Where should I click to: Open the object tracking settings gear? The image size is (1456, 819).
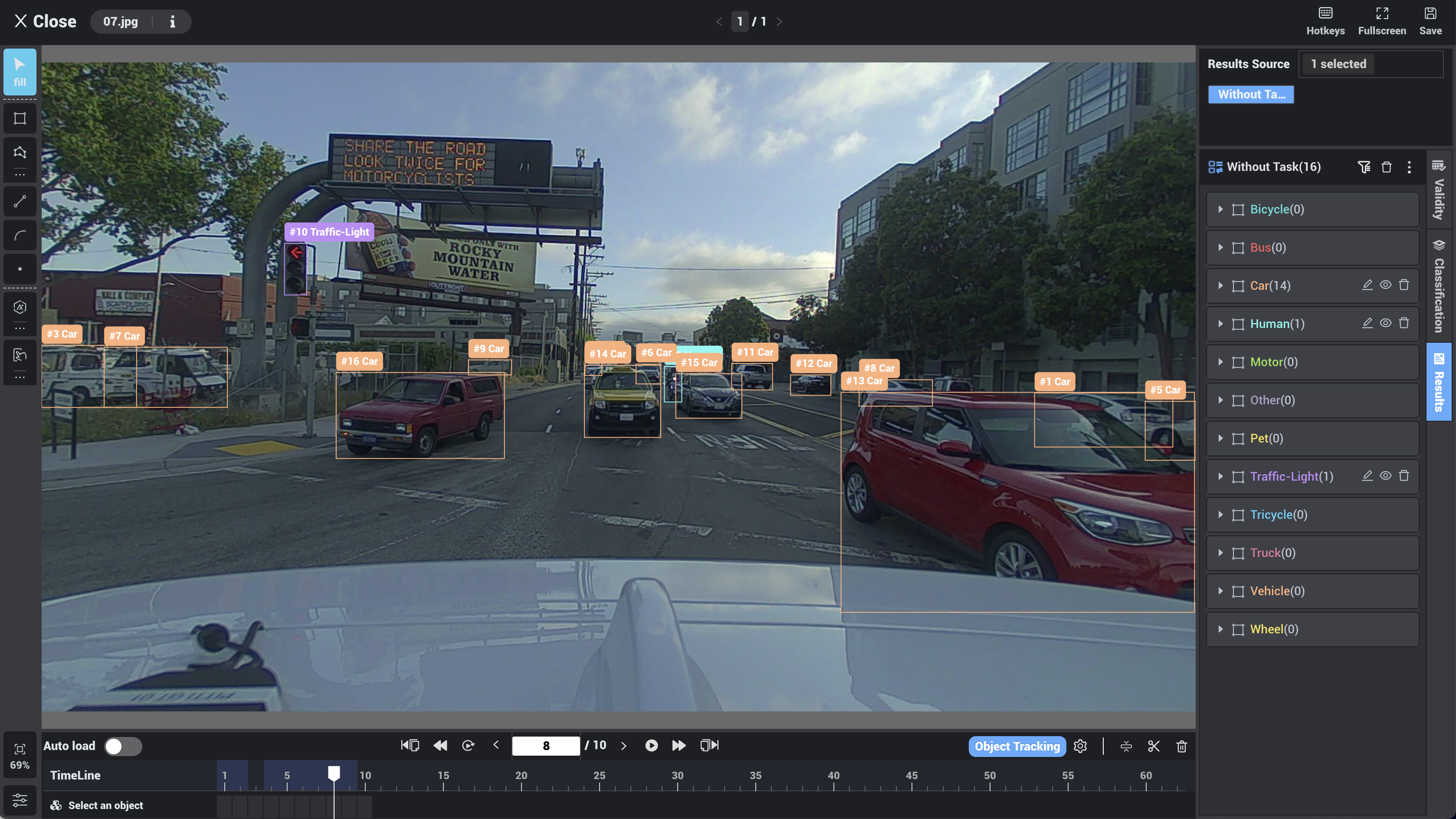tap(1080, 746)
